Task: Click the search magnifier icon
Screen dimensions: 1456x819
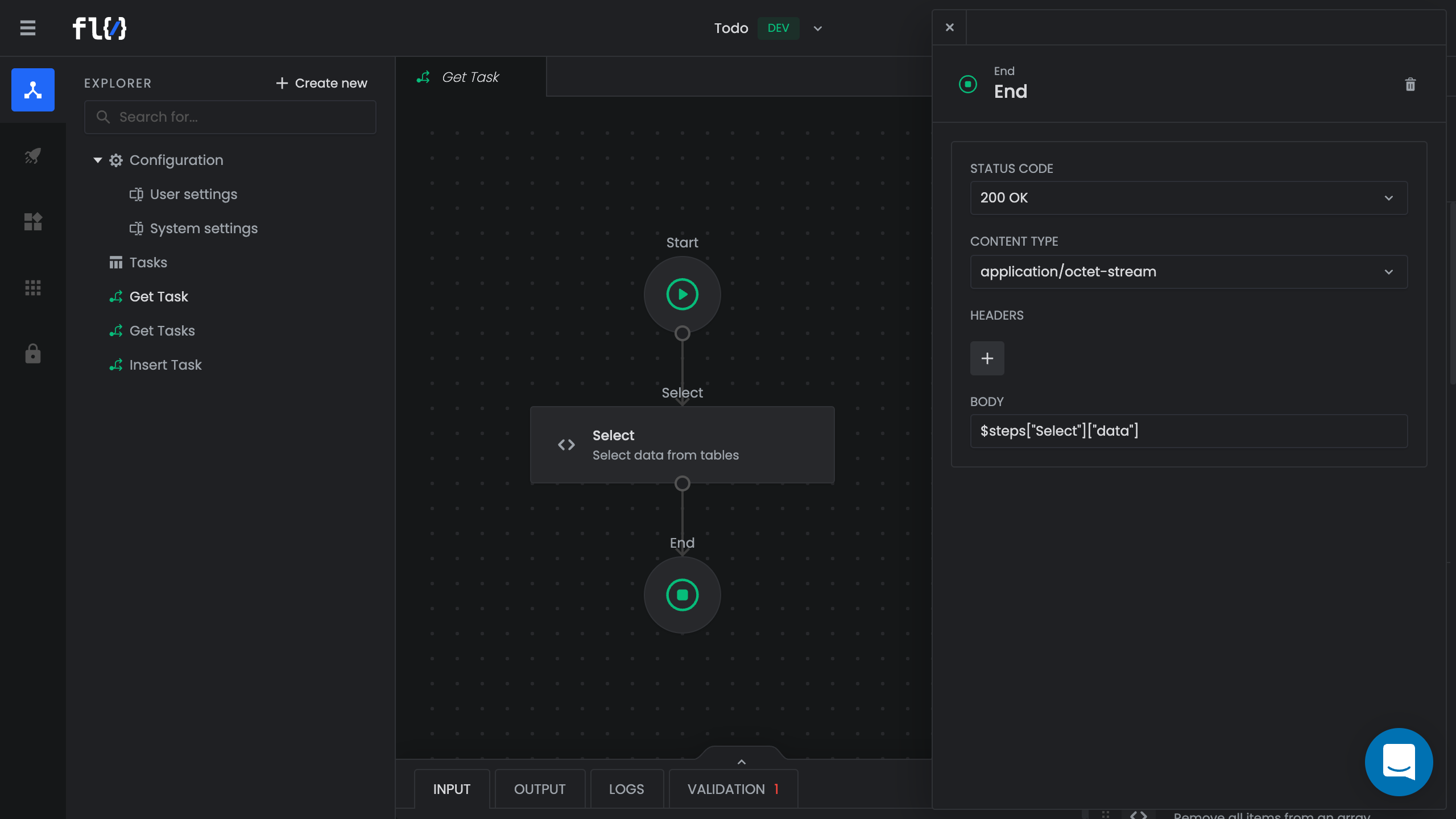Action: 103,117
